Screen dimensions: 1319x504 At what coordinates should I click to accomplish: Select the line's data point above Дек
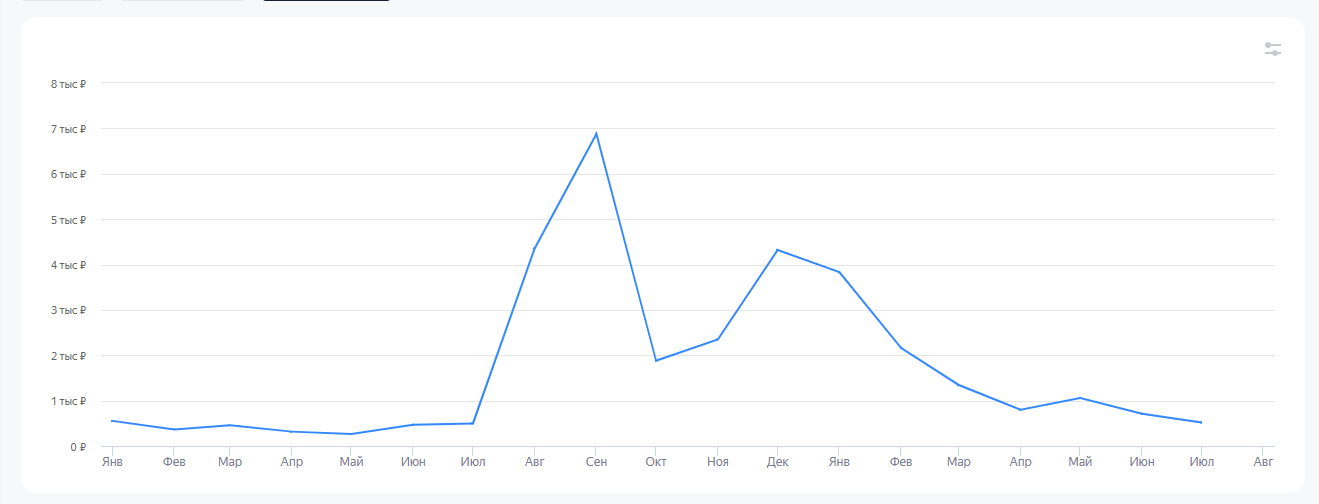tap(777, 250)
